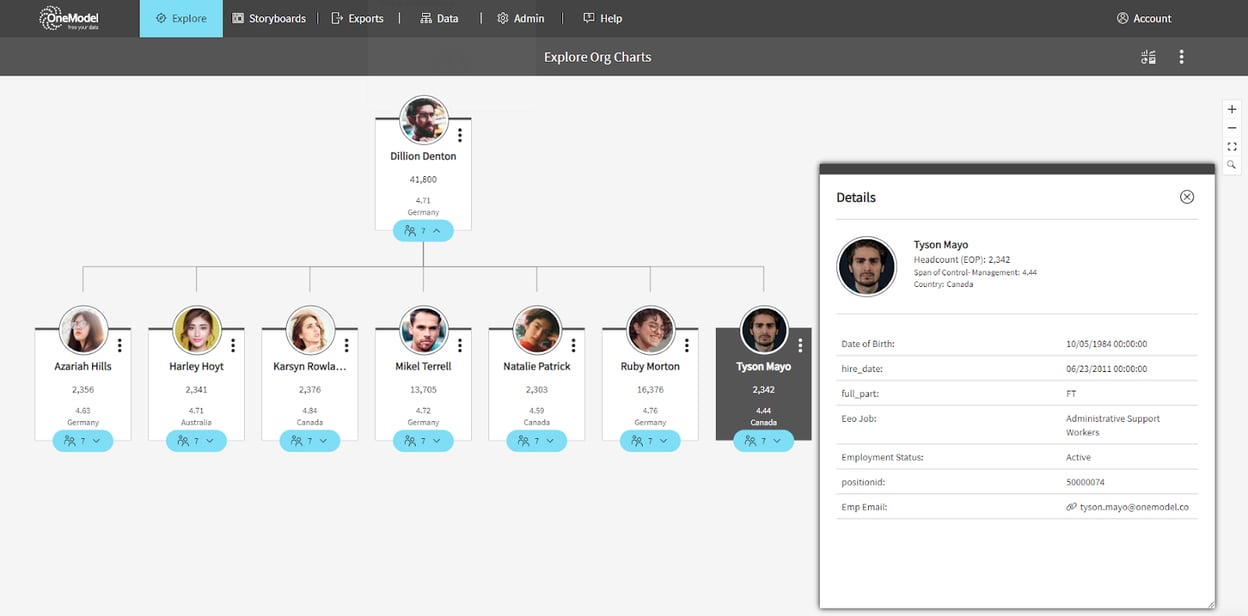Collapse Dillion Denton's direct reports

pos(423,230)
